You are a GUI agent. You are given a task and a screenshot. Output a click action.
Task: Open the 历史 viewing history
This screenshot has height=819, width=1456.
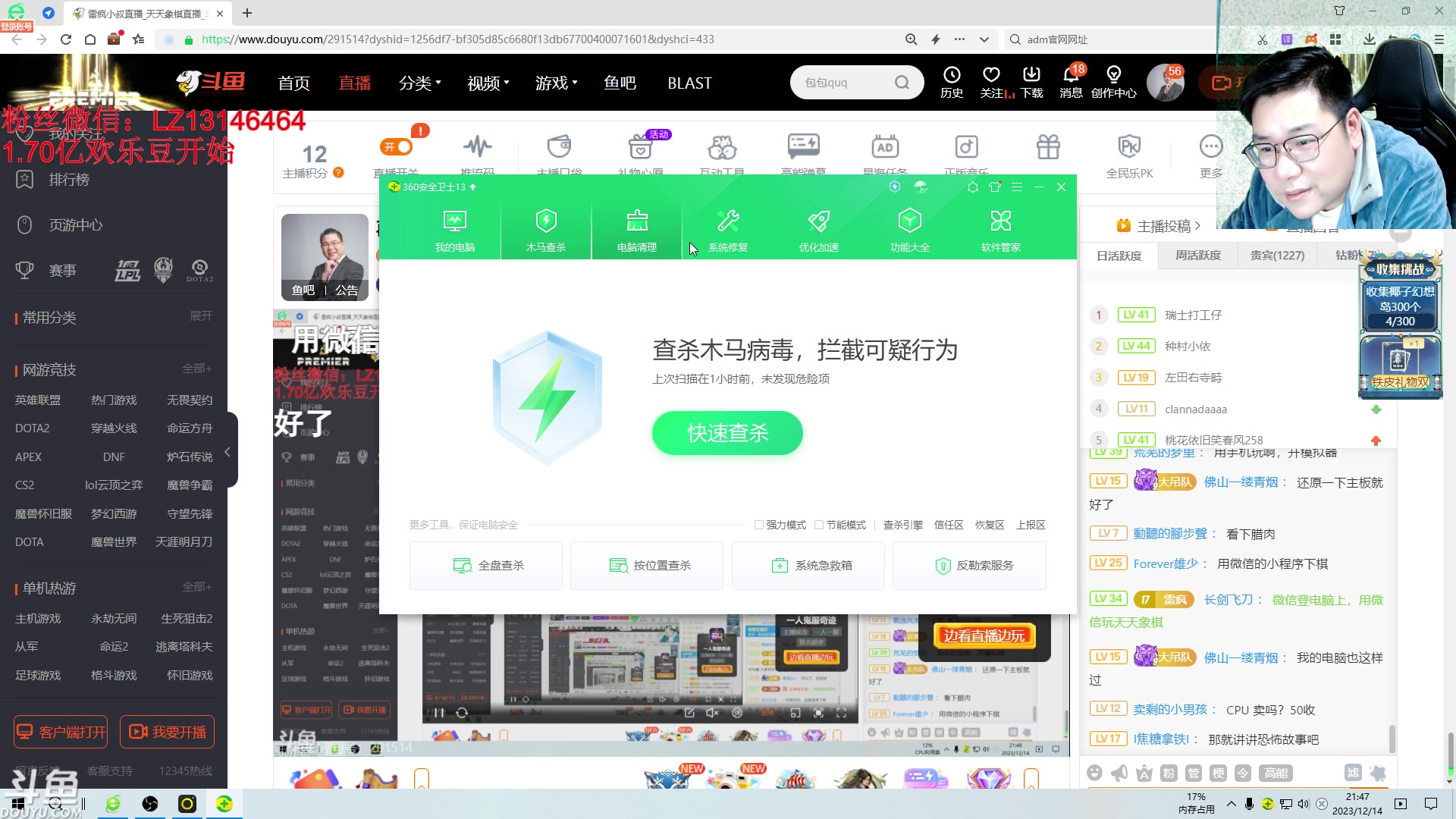coord(952,82)
